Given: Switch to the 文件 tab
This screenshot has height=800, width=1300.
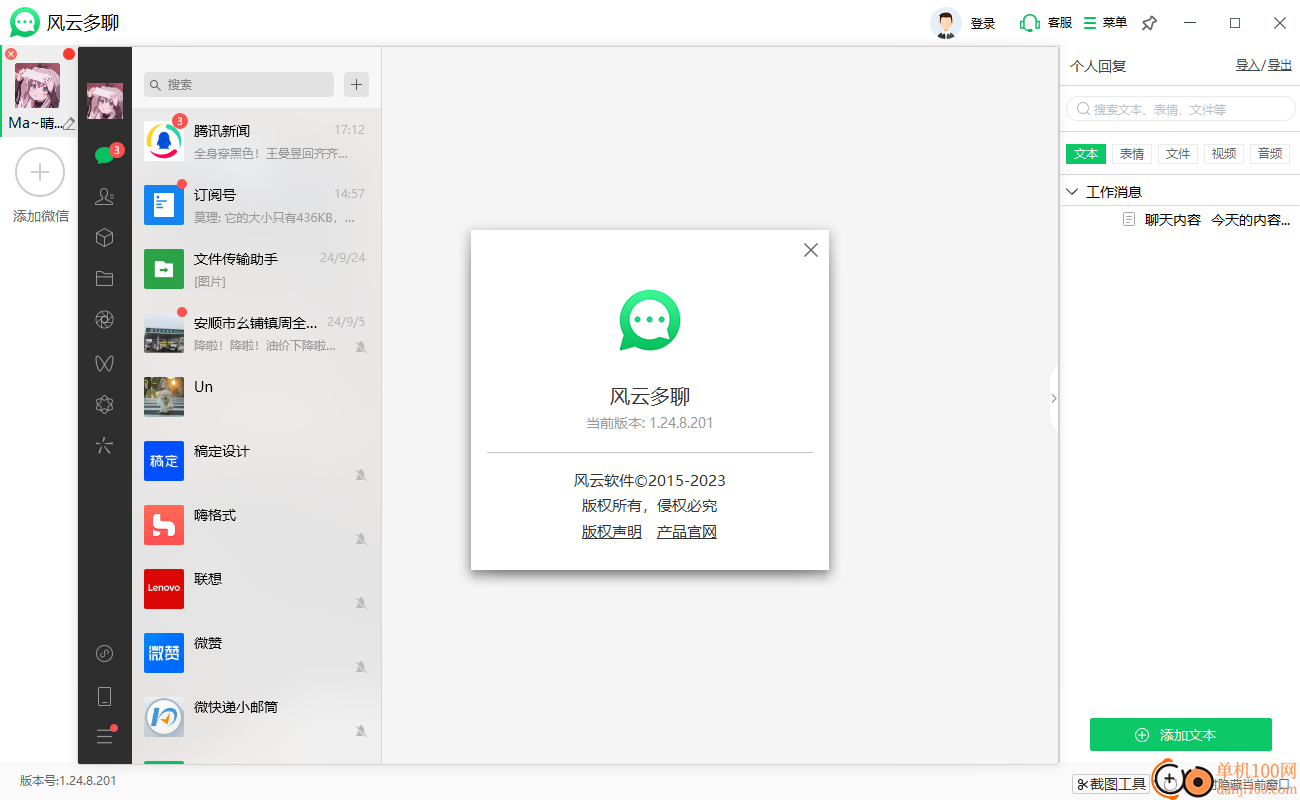Looking at the screenshot, I should tap(1178, 154).
